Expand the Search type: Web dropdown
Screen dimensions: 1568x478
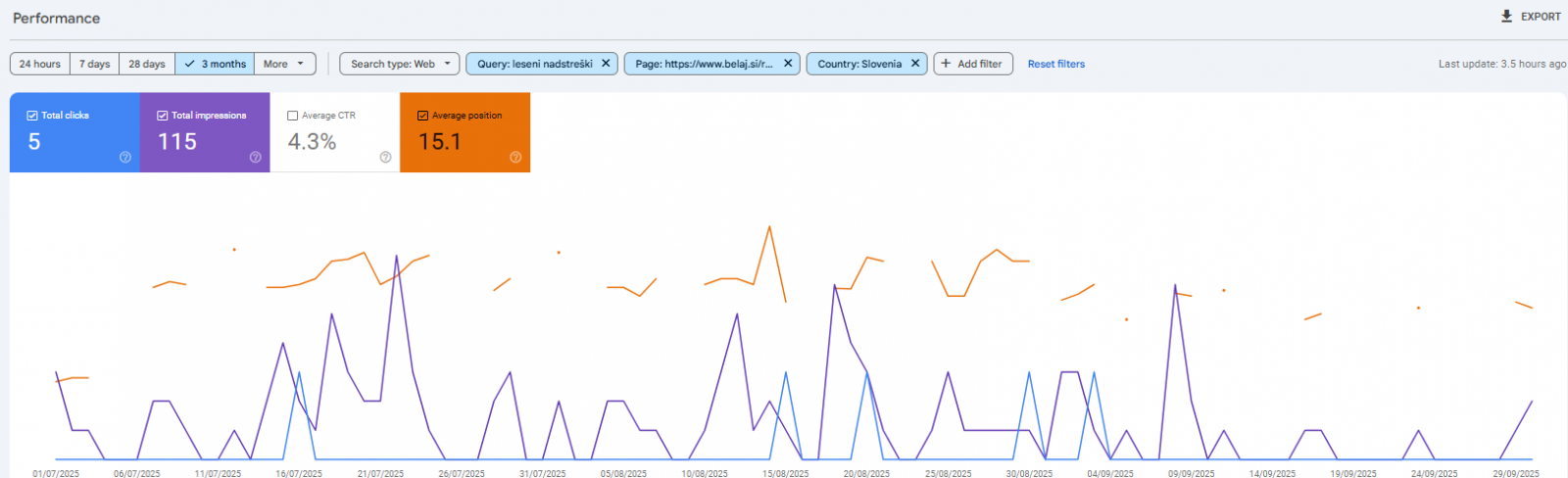[400, 64]
